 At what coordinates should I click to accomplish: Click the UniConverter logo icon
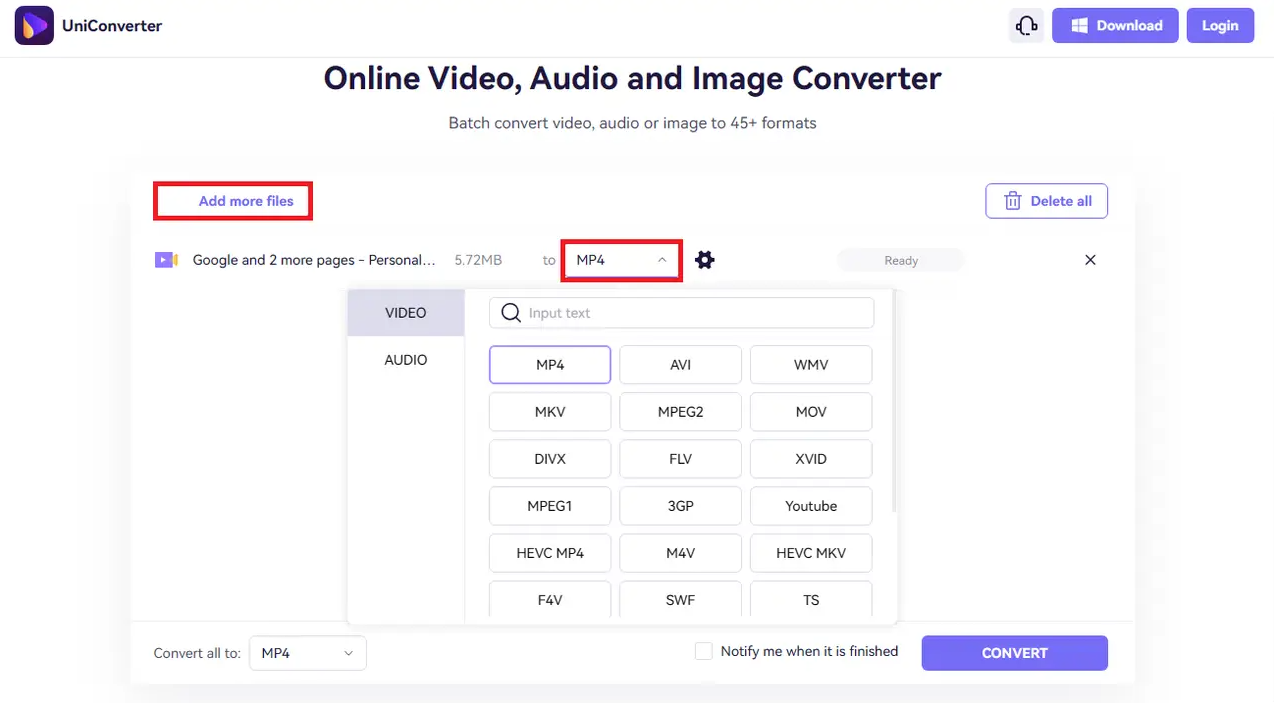34,25
